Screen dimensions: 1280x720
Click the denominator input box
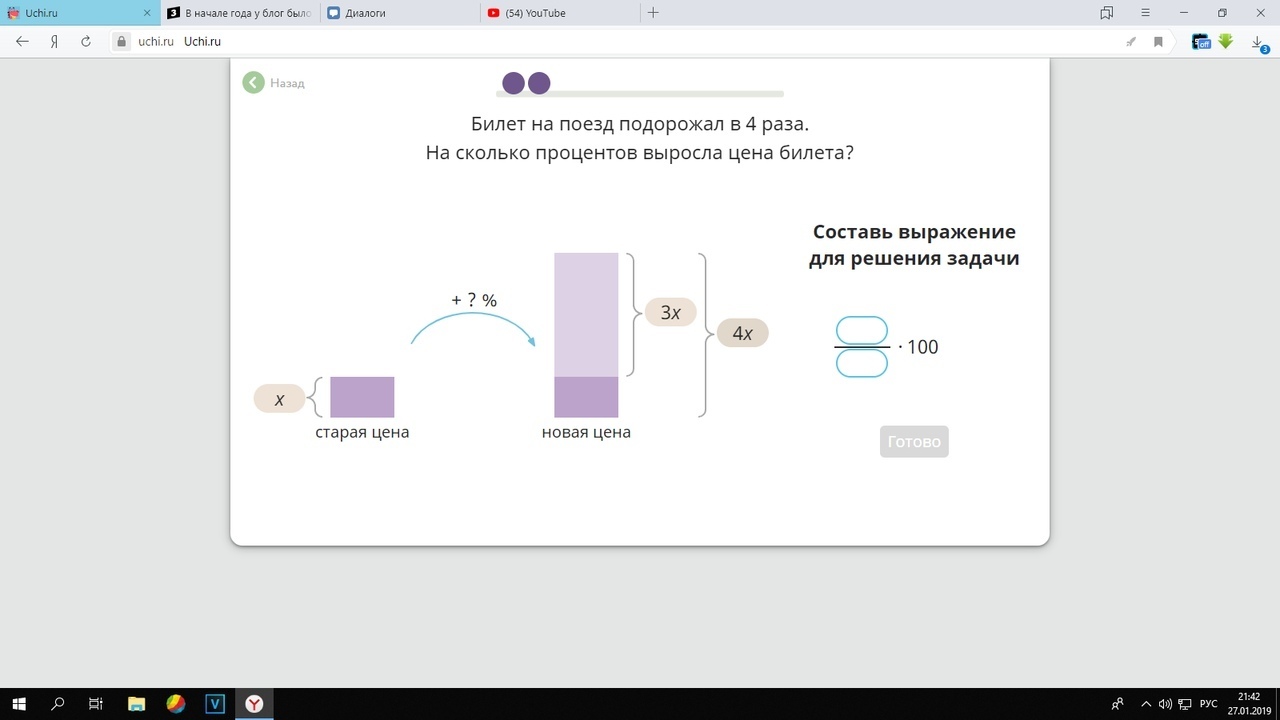click(862, 363)
